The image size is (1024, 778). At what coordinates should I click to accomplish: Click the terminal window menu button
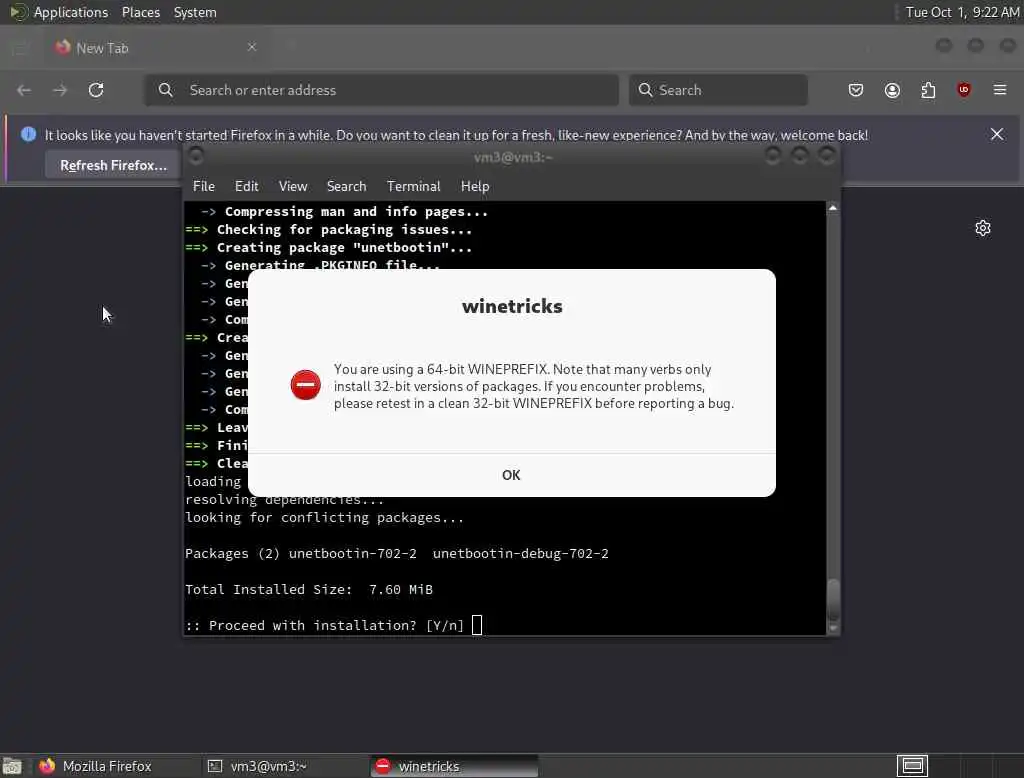coord(195,155)
